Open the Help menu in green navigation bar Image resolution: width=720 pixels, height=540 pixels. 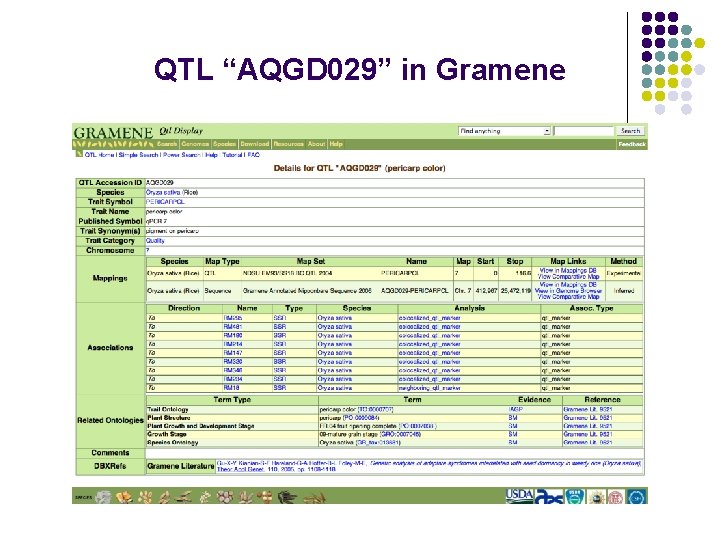click(x=336, y=144)
